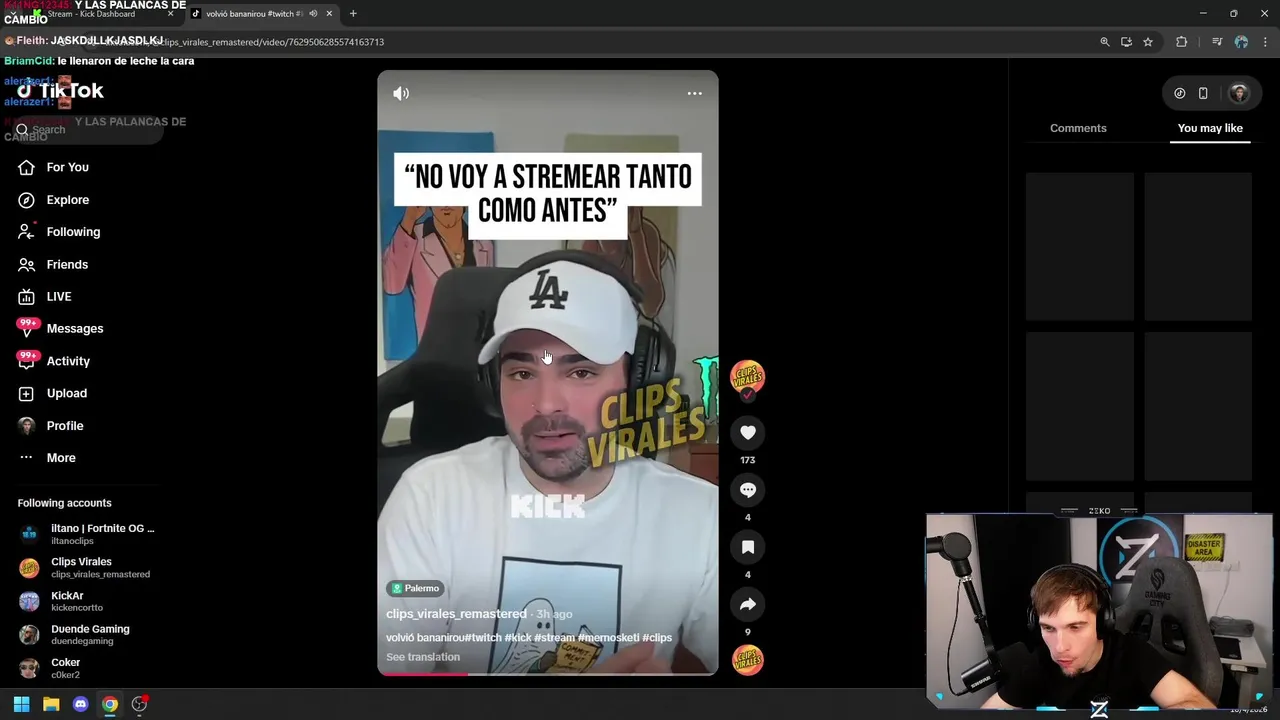Open Chrome from the taskbar
Screen dimensions: 1280x720
(110, 704)
